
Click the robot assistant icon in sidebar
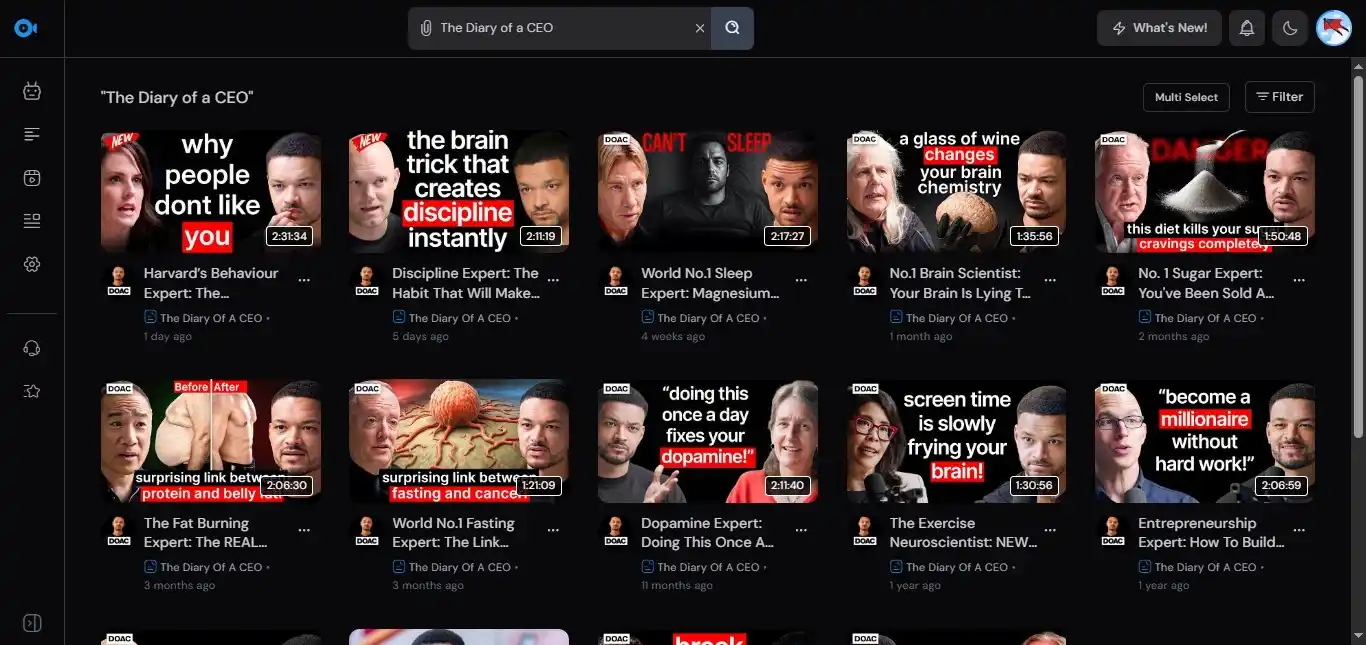(x=32, y=92)
